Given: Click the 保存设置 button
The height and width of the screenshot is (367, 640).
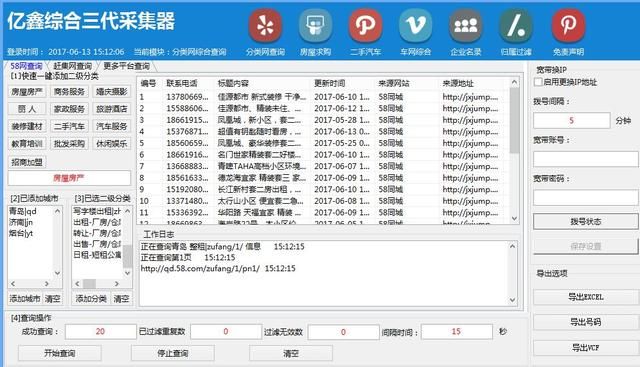Looking at the screenshot, I should 585,246.
